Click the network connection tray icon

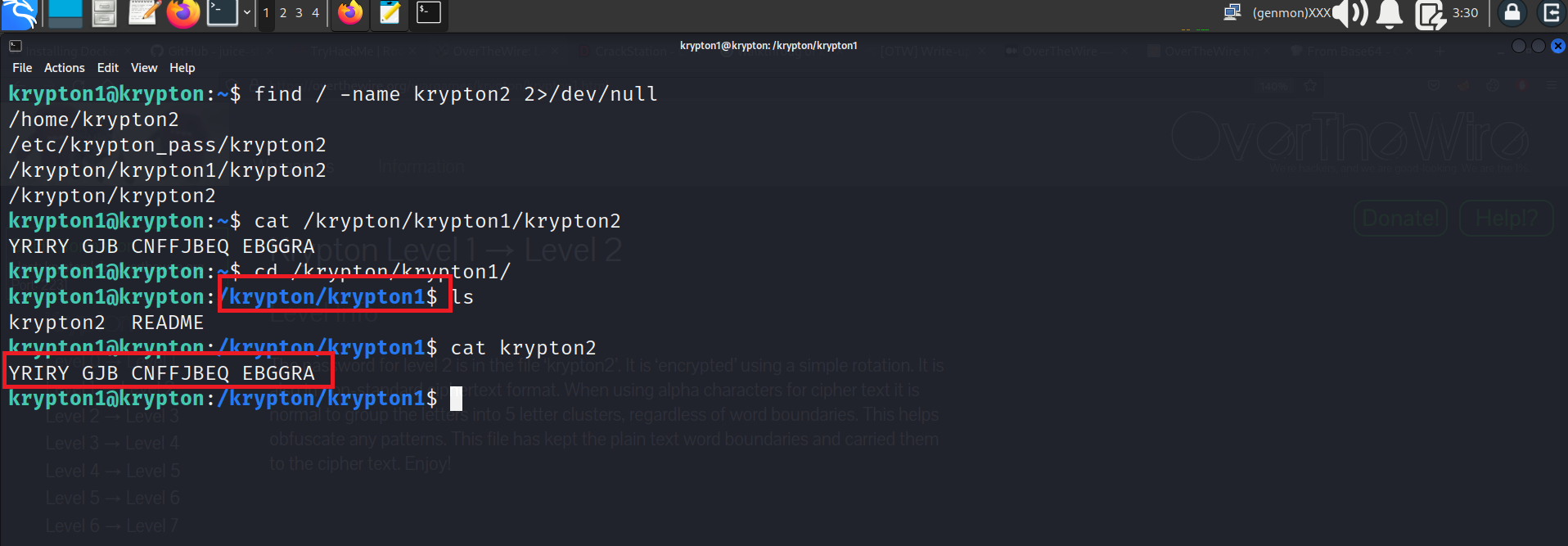tap(1232, 13)
